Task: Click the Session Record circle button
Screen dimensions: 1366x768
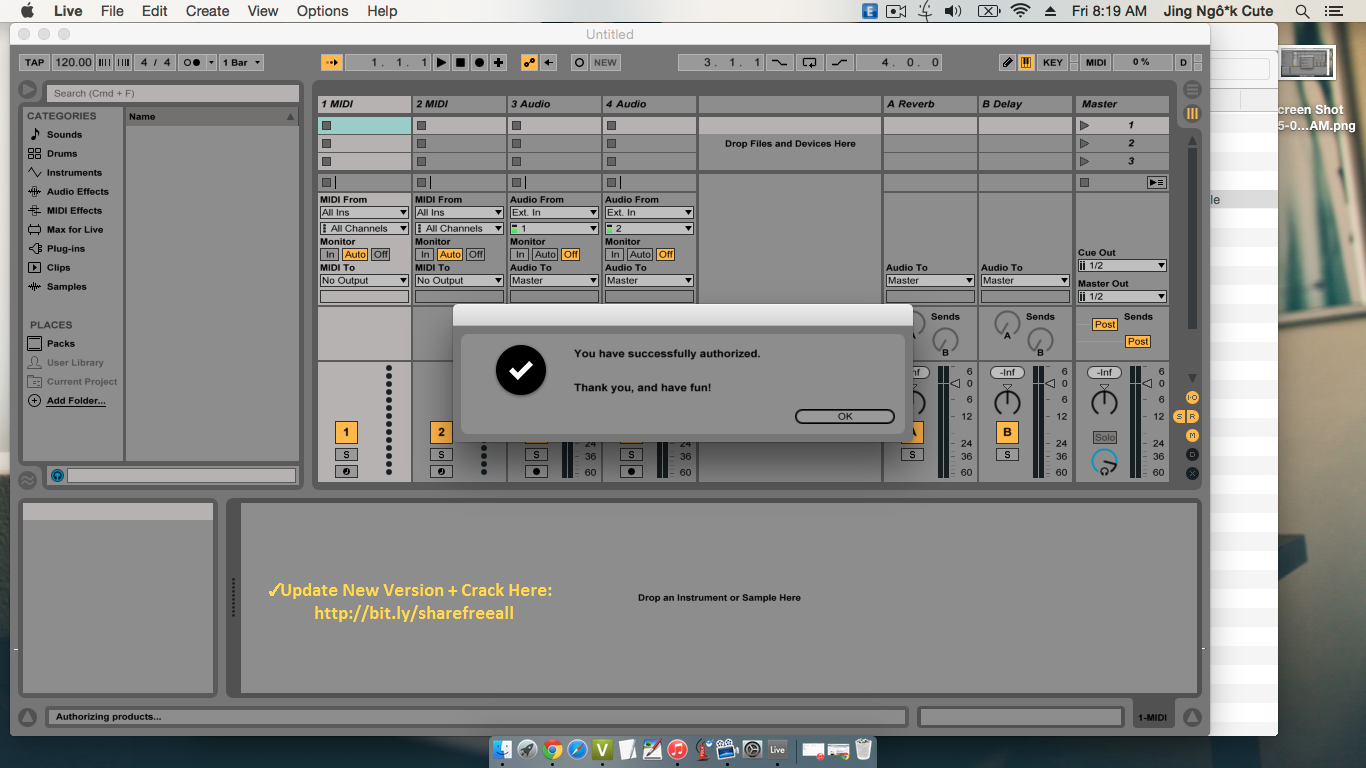Action: [579, 62]
